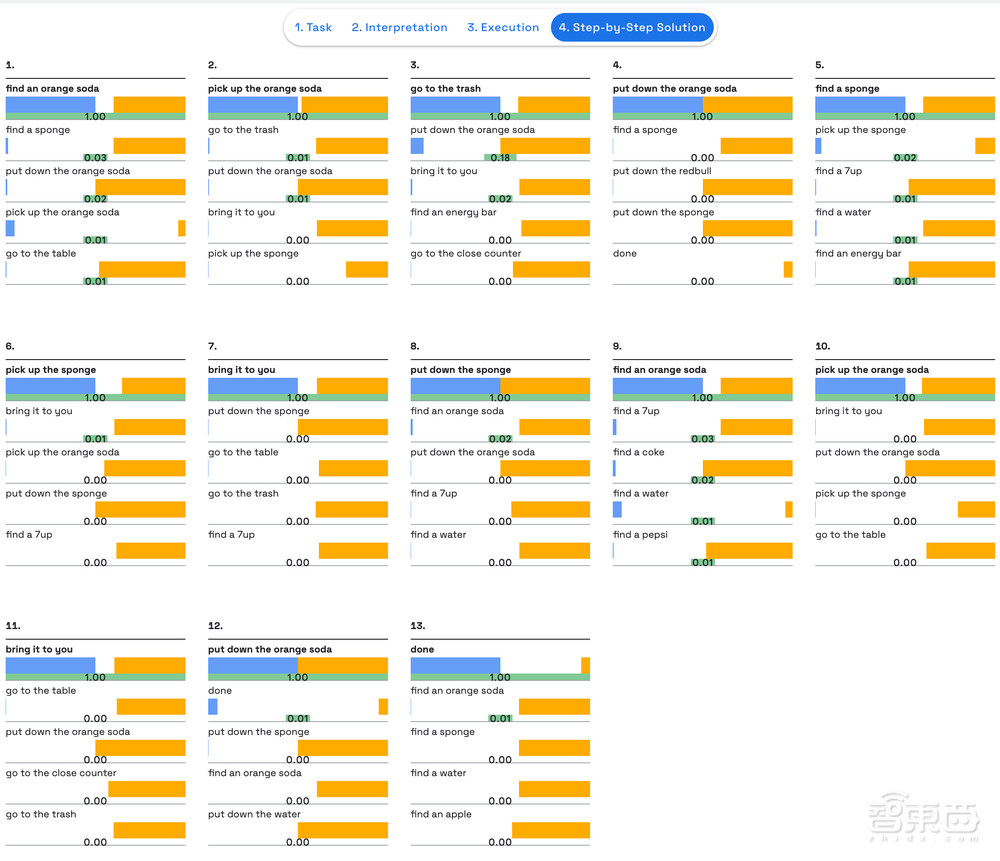Click 'find an apple' option in step 13
The image size is (1000, 861).
coord(441,815)
